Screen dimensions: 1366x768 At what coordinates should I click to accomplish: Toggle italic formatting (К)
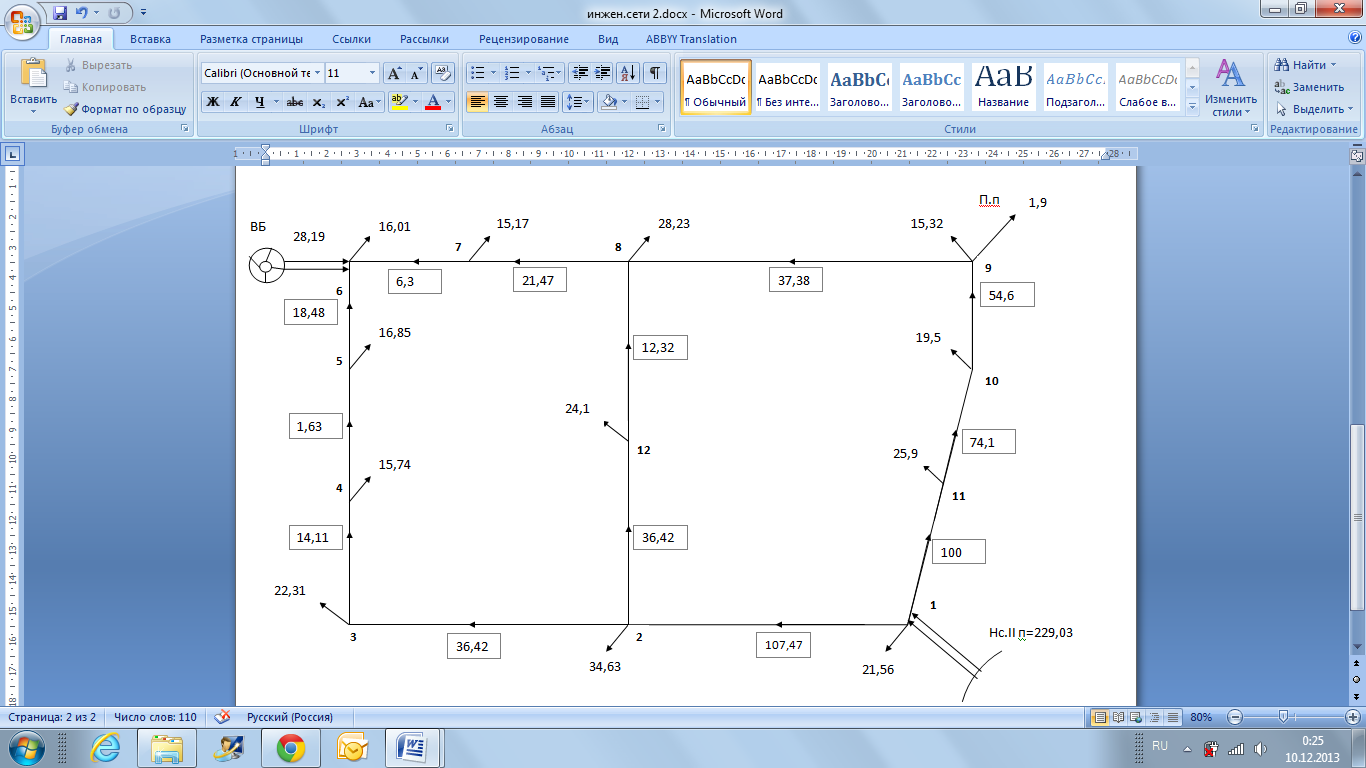coord(236,102)
